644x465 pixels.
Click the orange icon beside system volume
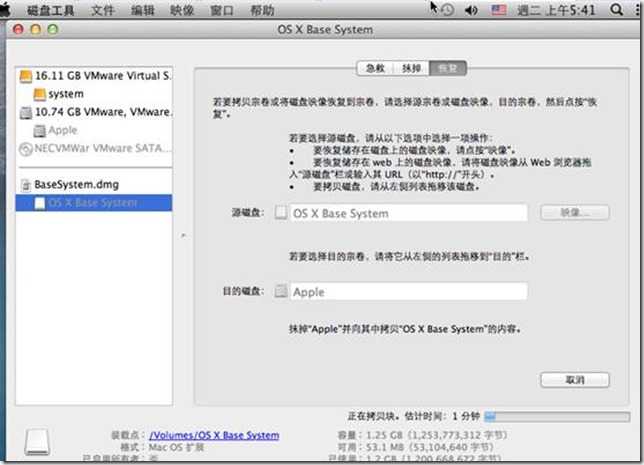[39, 94]
